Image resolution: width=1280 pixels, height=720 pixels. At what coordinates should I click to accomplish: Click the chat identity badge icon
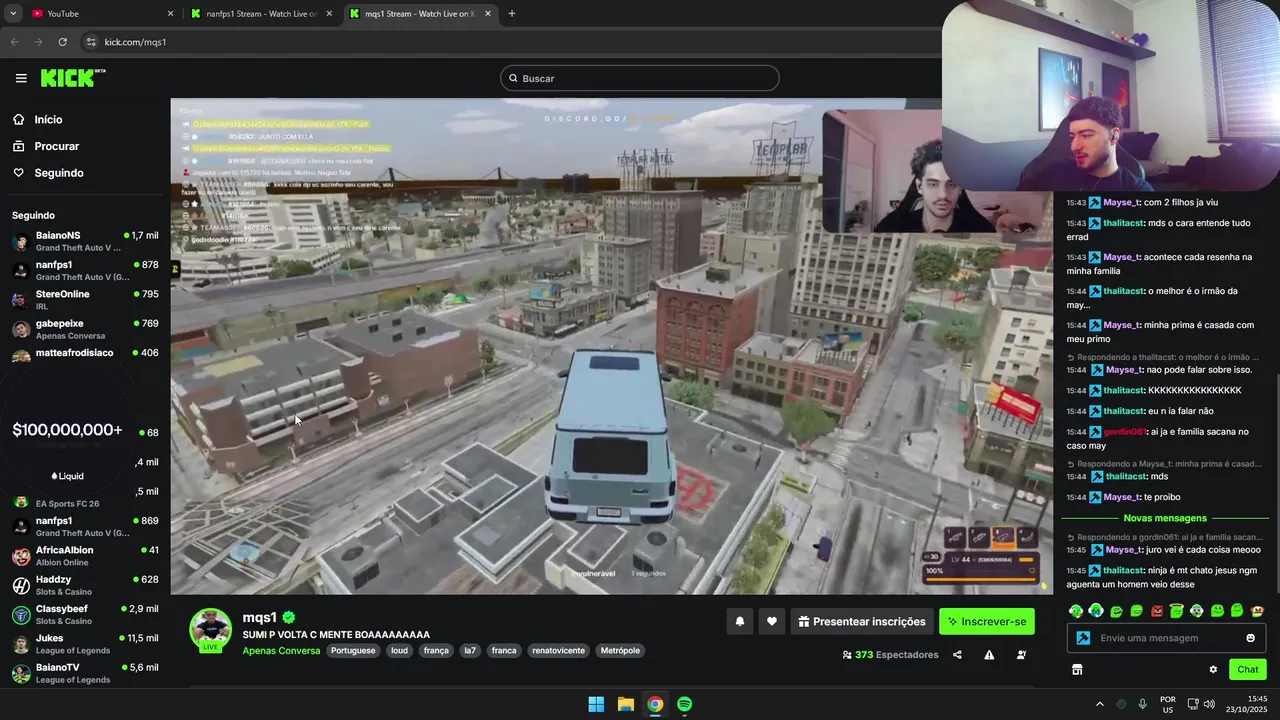(x=1083, y=638)
